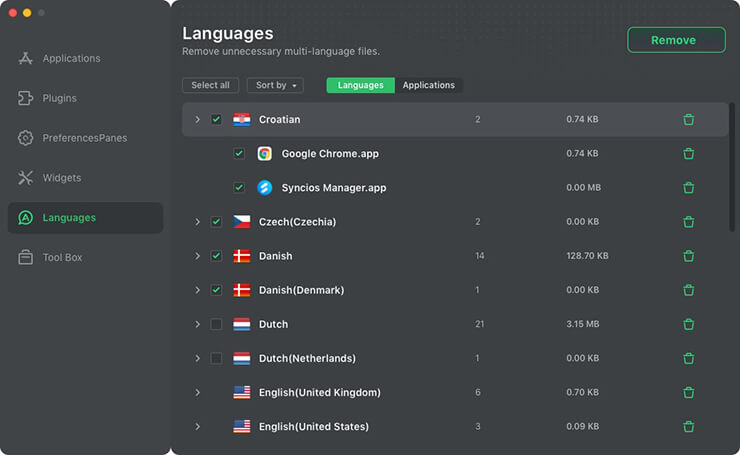Delete Croatian language files via trash icon
Image resolution: width=740 pixels, height=455 pixels.
tap(689, 119)
